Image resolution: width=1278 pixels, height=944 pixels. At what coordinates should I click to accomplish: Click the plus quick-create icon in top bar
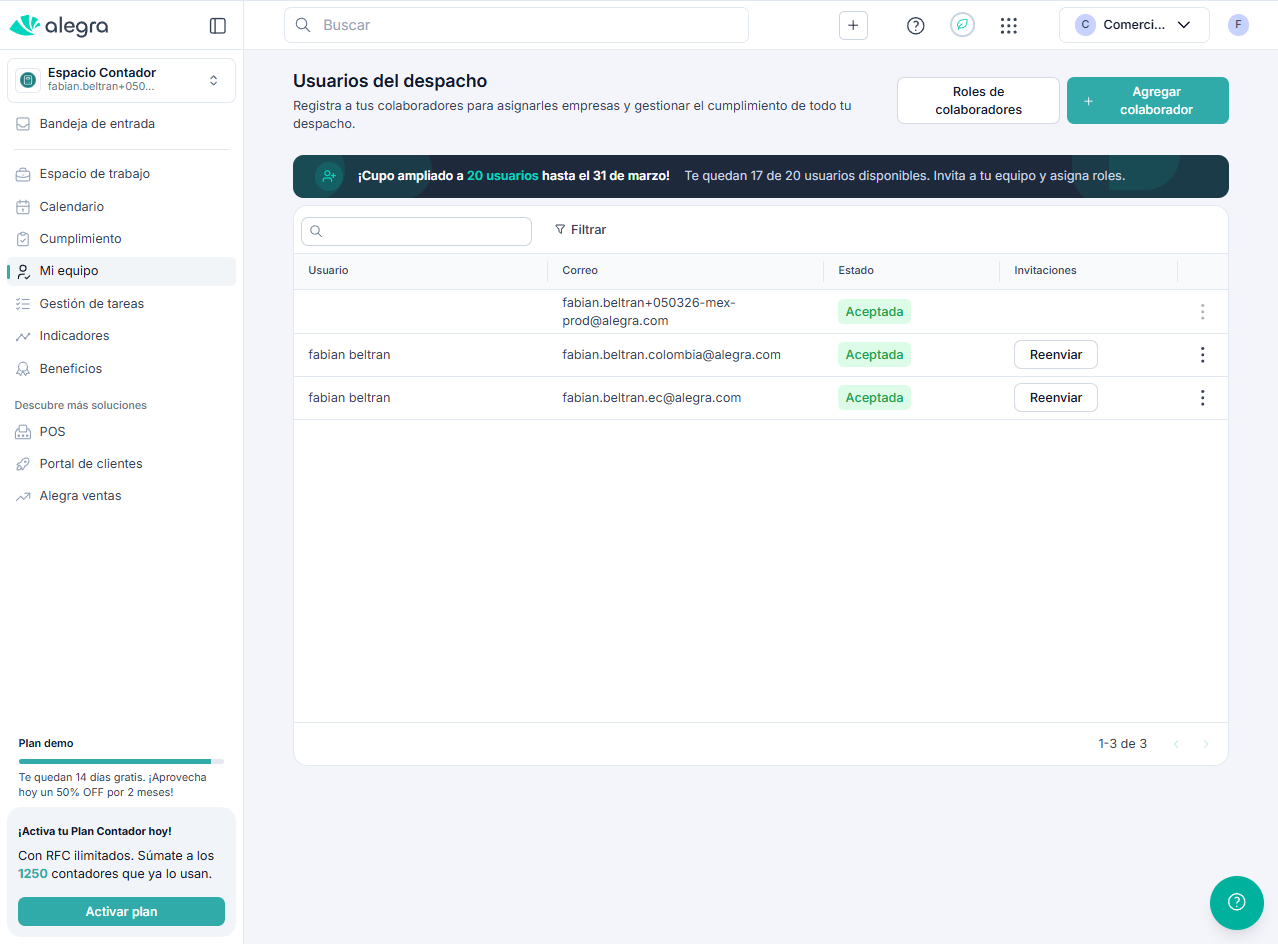(x=853, y=26)
